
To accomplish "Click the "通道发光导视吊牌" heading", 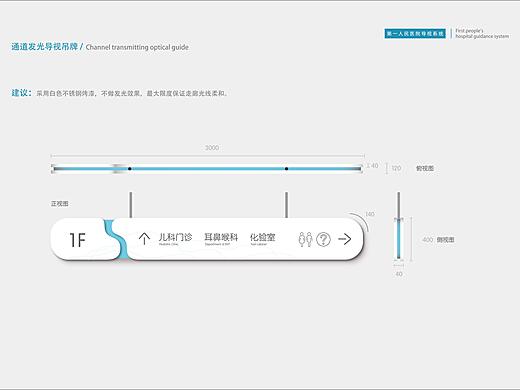I will 44,47.
